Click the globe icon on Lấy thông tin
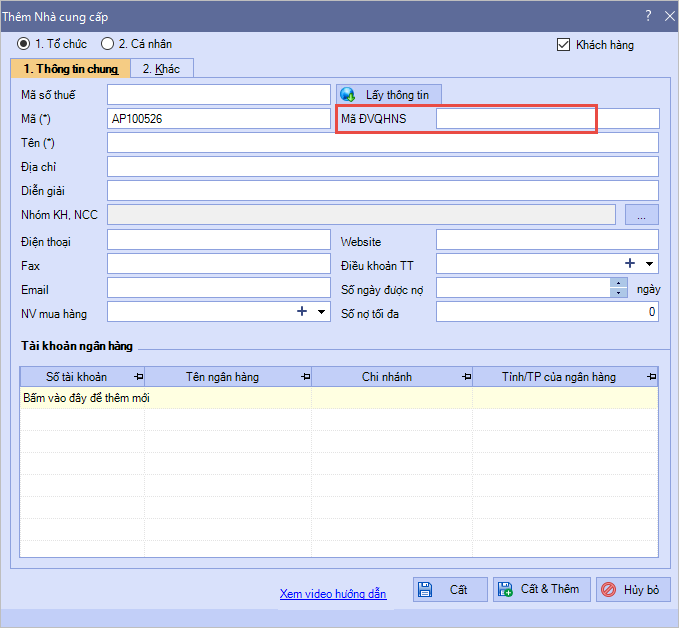This screenshot has height=628, width=679. [x=348, y=95]
